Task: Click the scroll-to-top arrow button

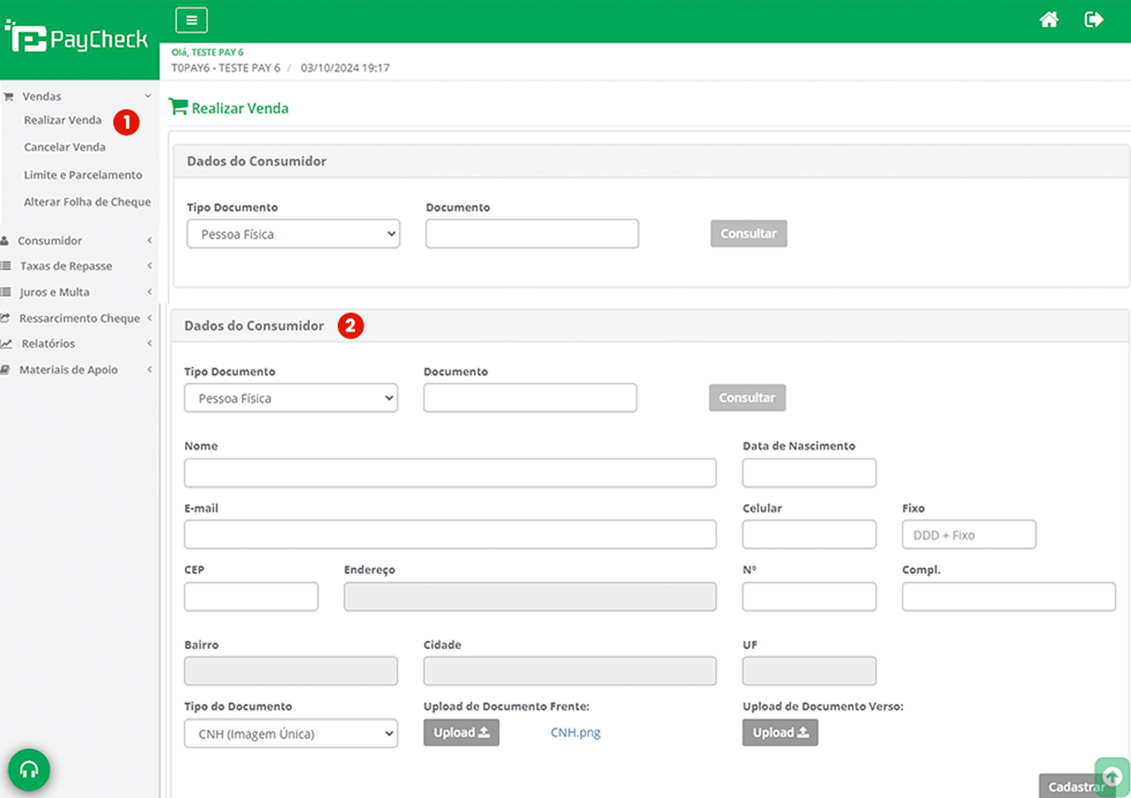Action: [x=1112, y=776]
